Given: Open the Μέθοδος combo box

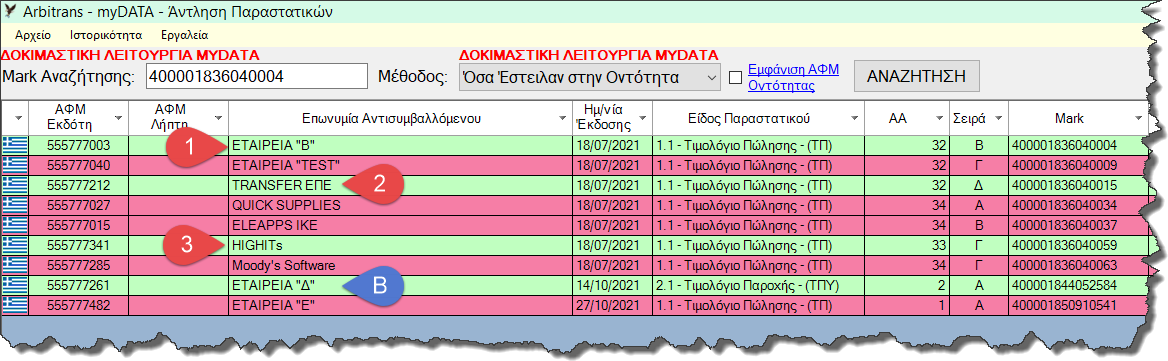Looking at the screenshot, I should tap(589, 77).
